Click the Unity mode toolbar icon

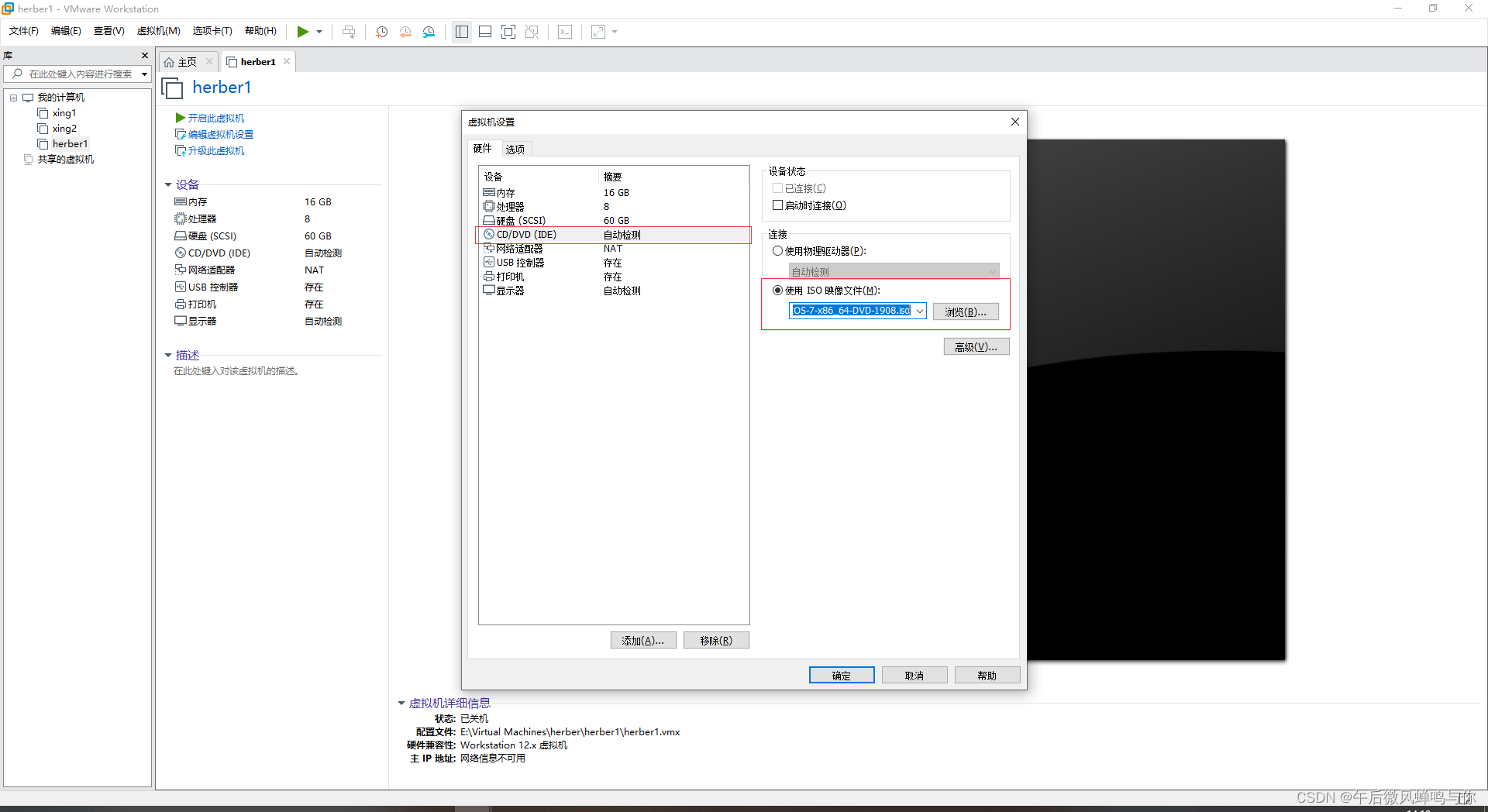[x=532, y=32]
